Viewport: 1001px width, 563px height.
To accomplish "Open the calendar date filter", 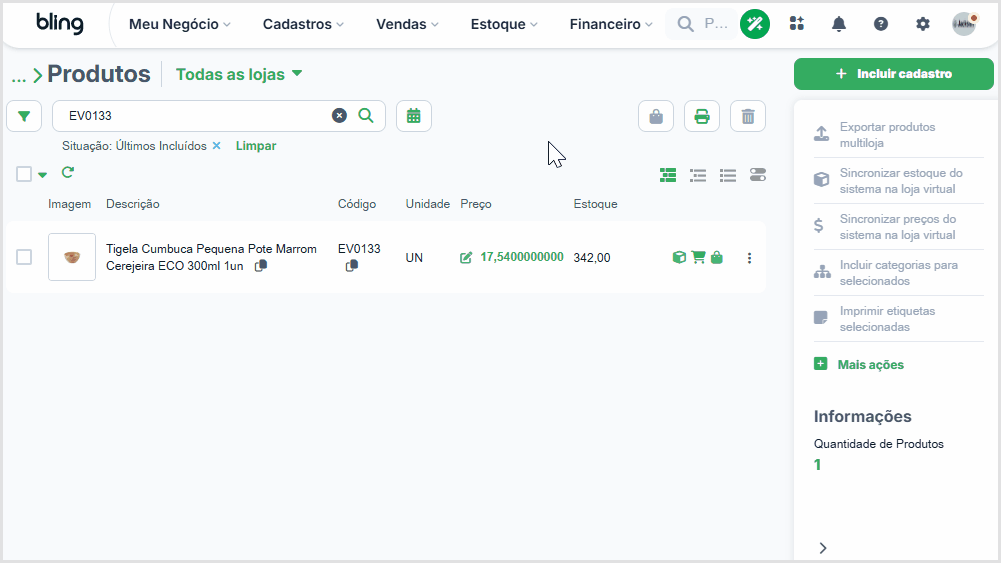I will coord(414,116).
